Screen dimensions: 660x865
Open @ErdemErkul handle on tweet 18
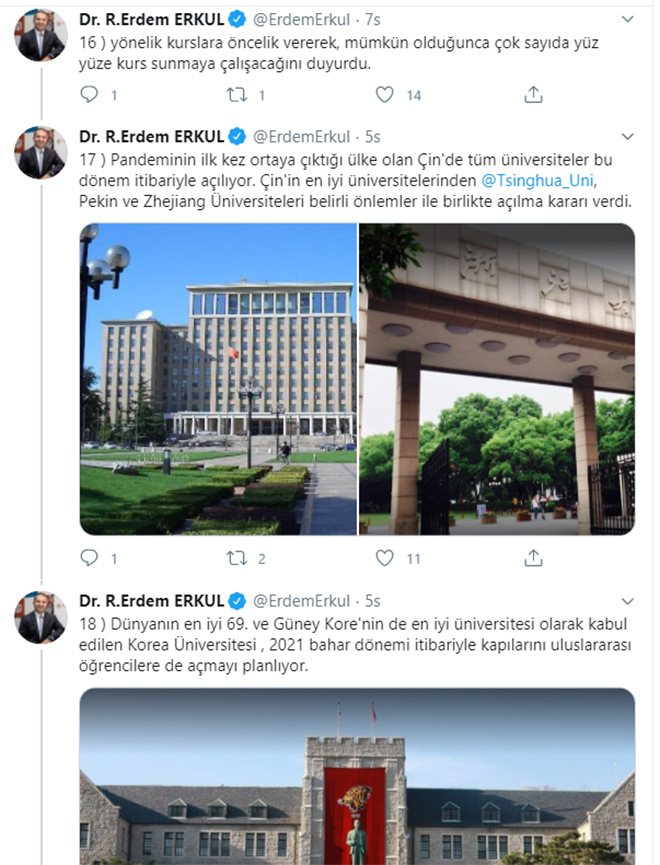pyautogui.click(x=301, y=601)
